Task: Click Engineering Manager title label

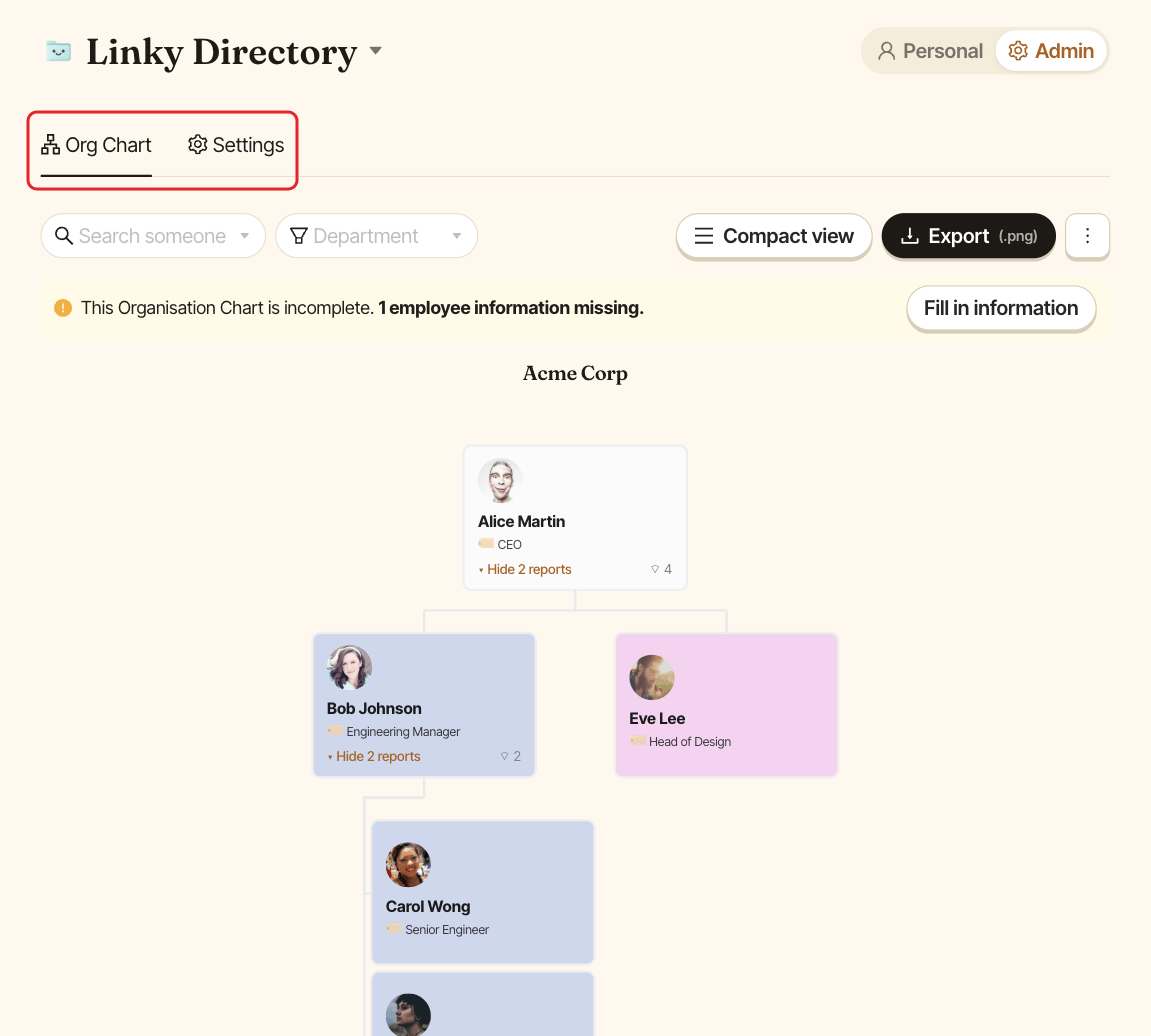Action: (x=403, y=732)
